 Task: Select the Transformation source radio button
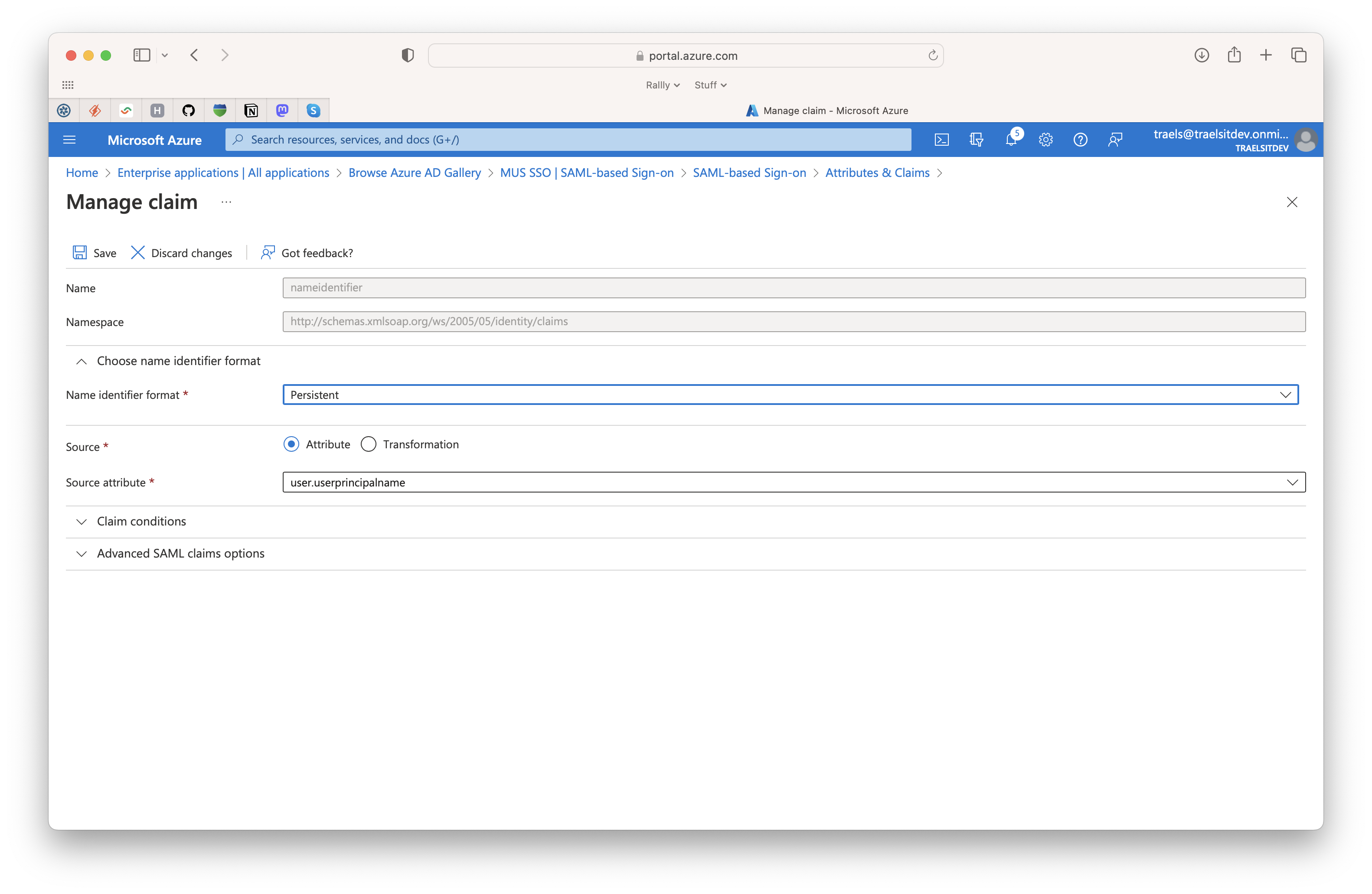tap(368, 444)
